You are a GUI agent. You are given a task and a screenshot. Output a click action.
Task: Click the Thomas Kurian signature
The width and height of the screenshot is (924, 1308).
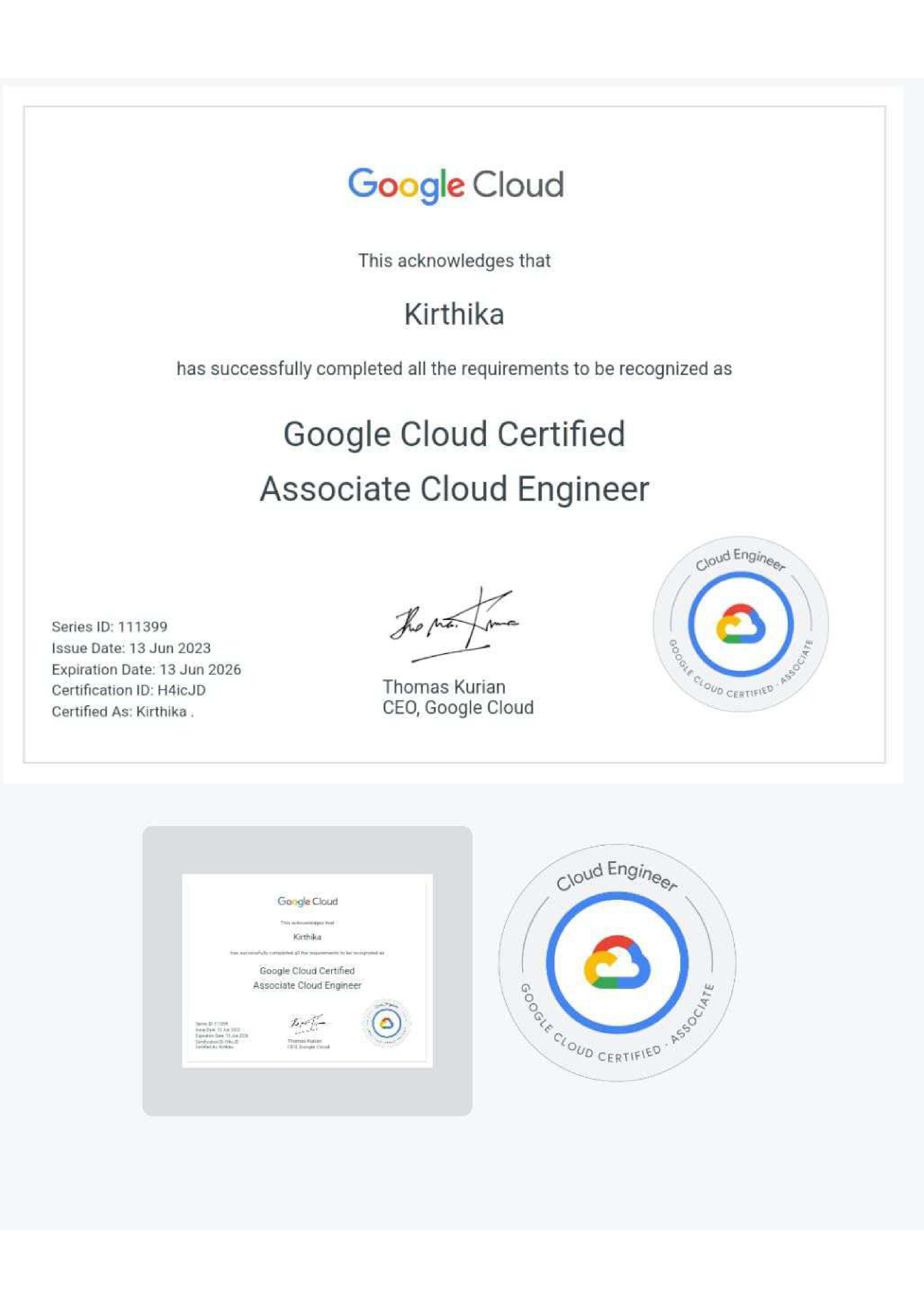(x=454, y=624)
